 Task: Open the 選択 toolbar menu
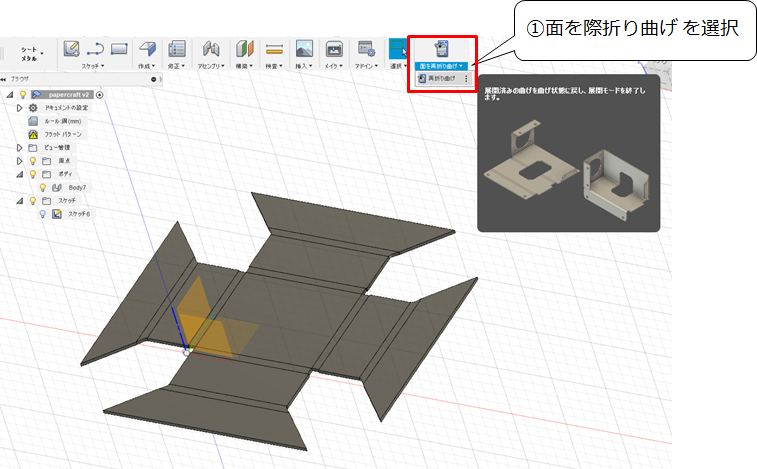coord(398,66)
